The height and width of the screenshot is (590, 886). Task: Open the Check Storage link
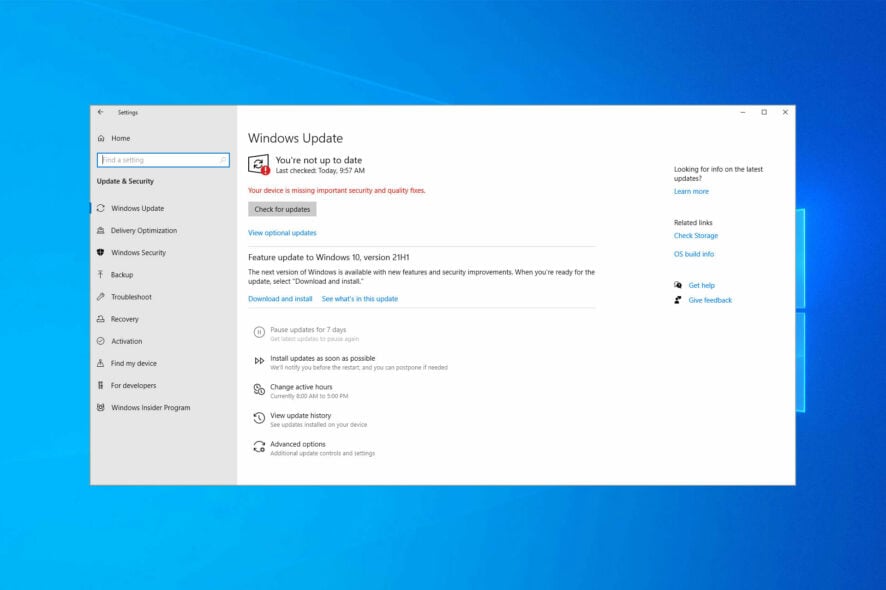click(696, 236)
